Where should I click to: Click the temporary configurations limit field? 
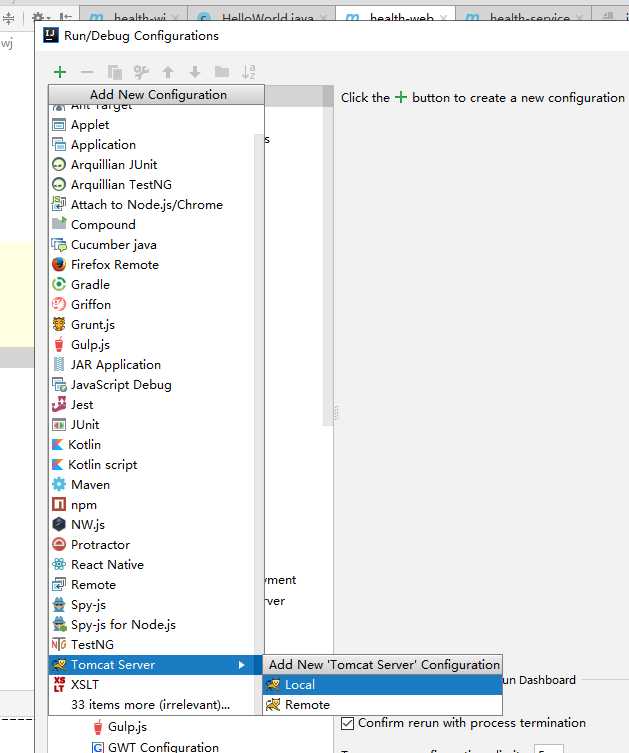[x=549, y=749]
